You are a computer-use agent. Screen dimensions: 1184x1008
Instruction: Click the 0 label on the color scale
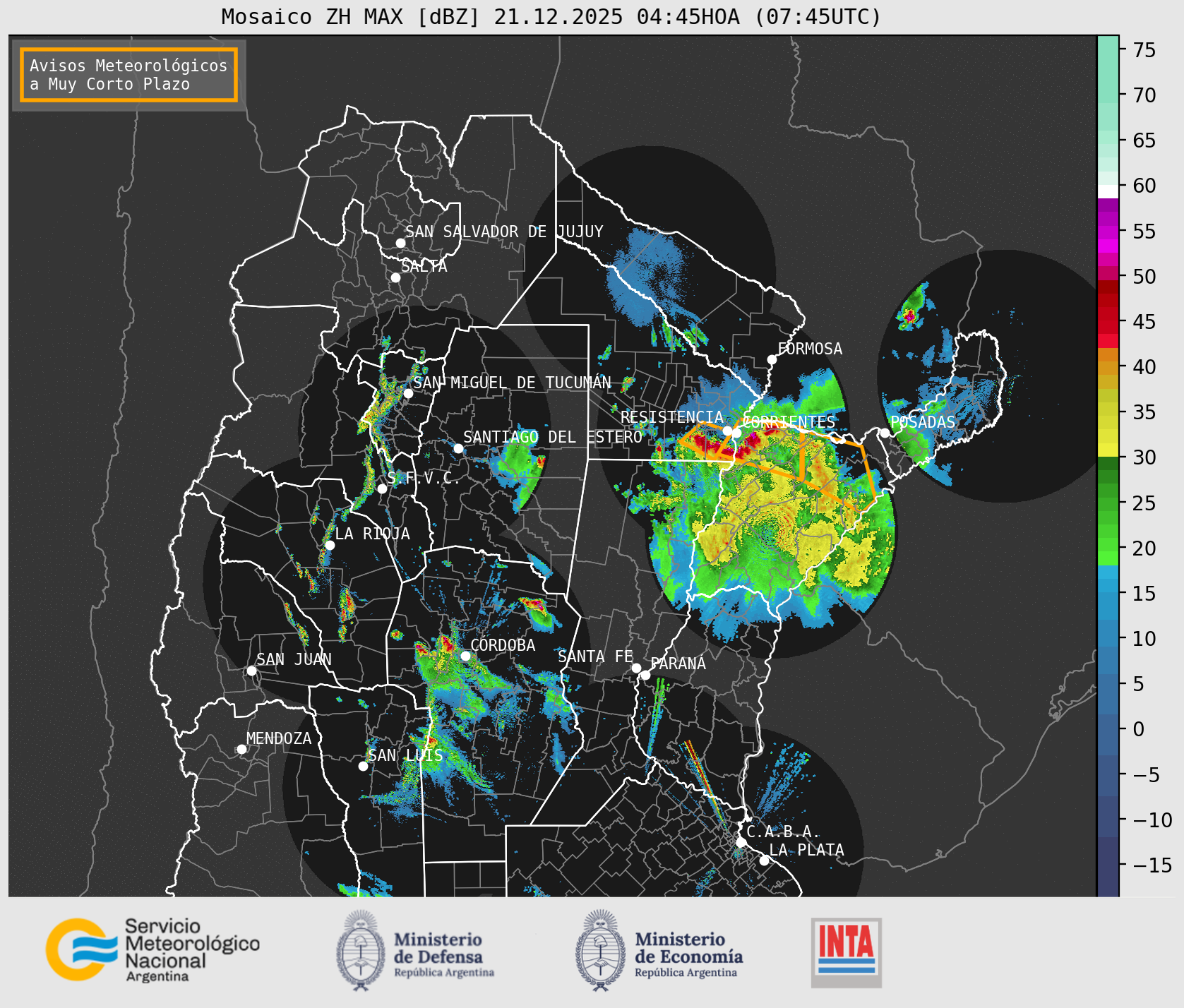coord(1138,729)
